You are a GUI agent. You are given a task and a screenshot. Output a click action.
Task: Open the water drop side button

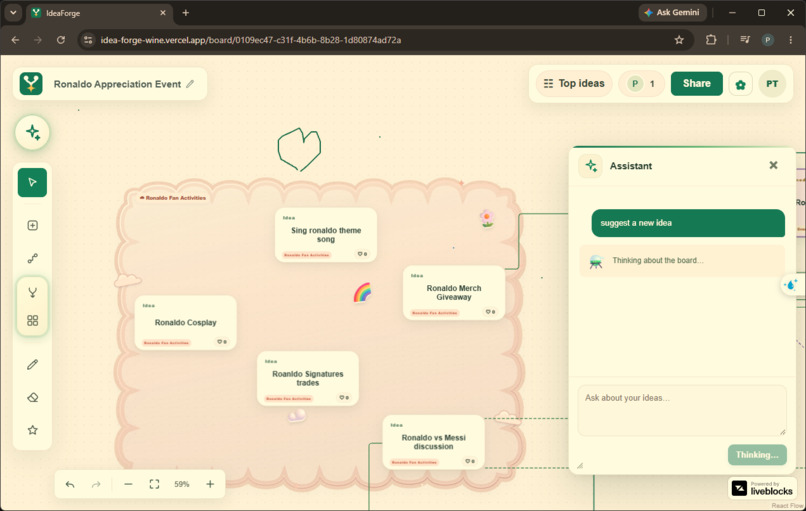pyautogui.click(x=791, y=285)
